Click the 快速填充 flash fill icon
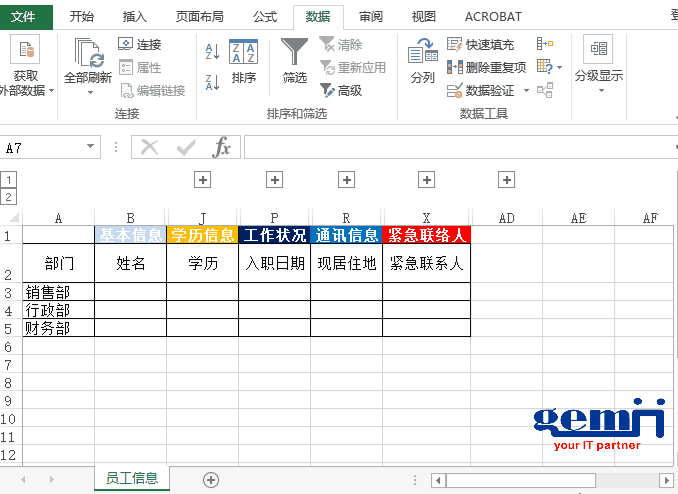The width and height of the screenshot is (678, 494). point(454,44)
